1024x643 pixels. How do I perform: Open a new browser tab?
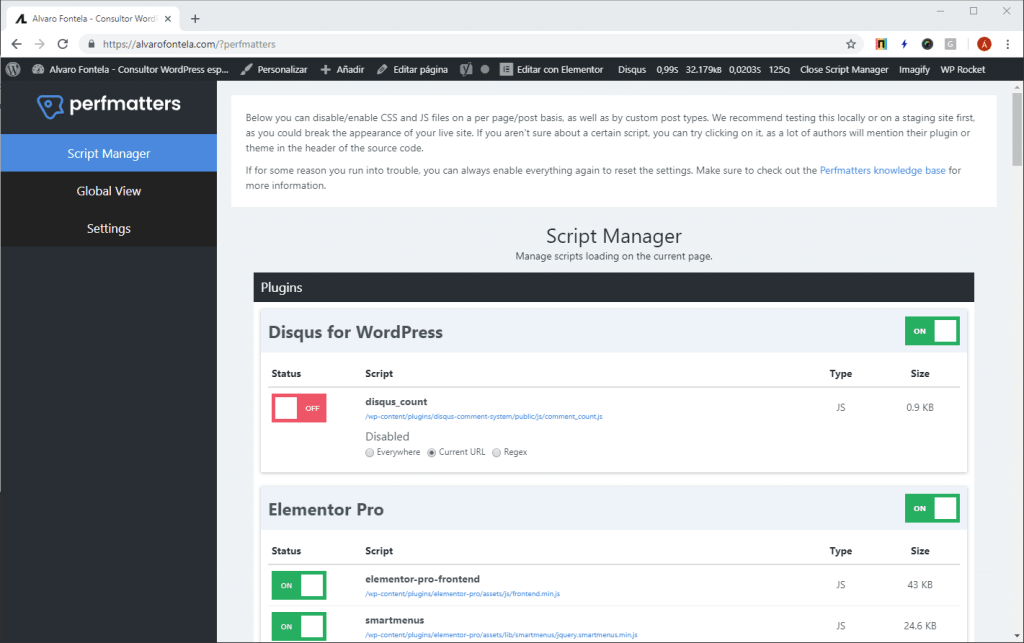click(195, 18)
